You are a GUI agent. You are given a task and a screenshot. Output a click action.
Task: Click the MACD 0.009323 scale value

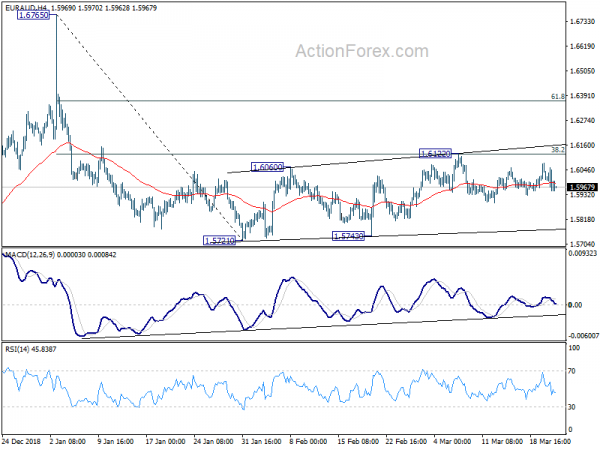[582, 254]
